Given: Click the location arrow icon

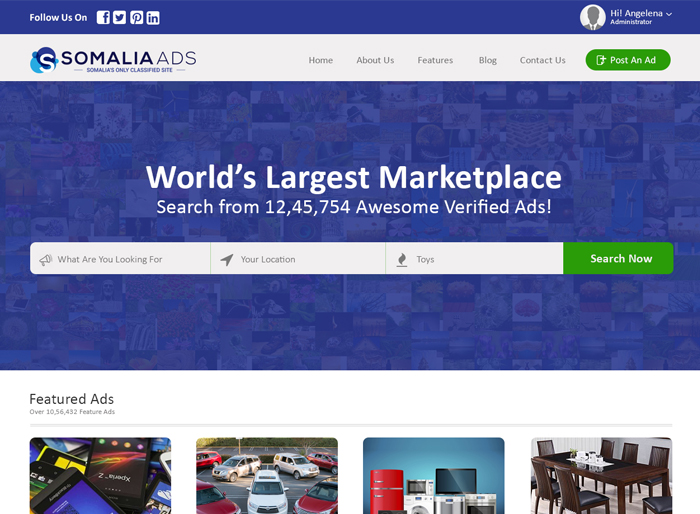Looking at the screenshot, I should [227, 260].
